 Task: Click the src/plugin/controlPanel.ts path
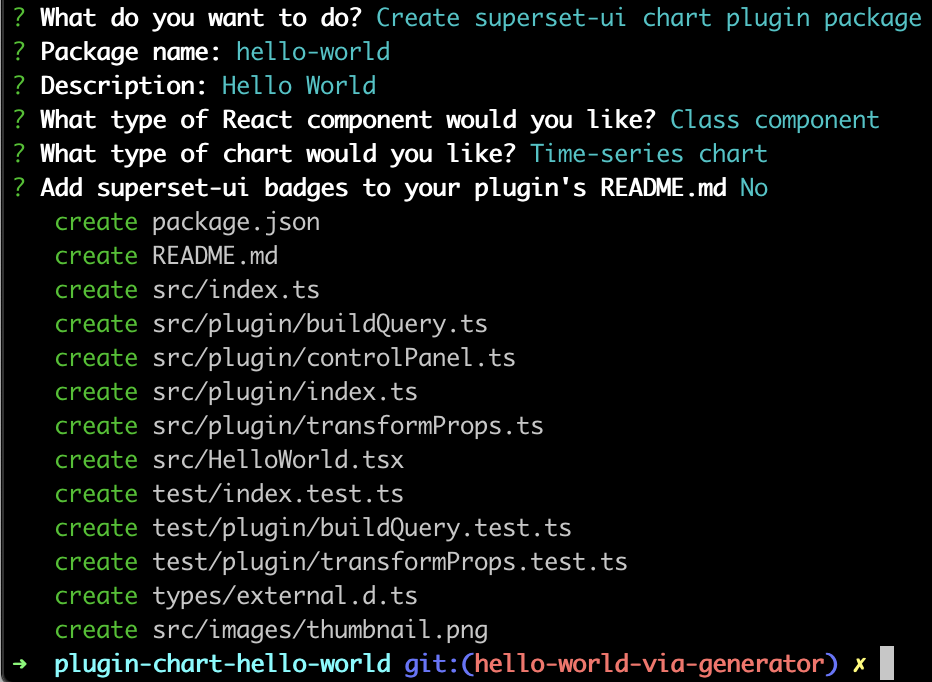point(334,358)
